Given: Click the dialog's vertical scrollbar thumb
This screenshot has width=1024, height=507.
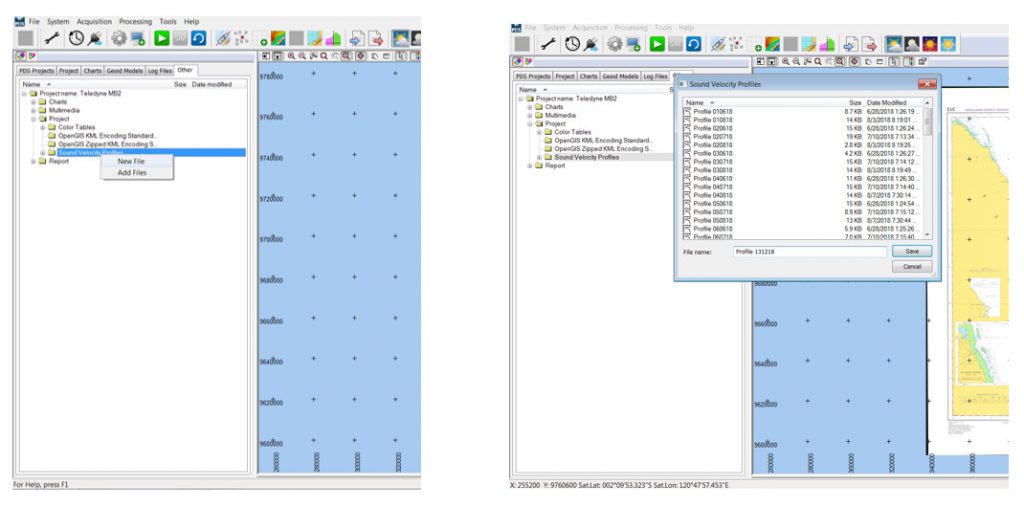Looking at the screenshot, I should coord(927,122).
